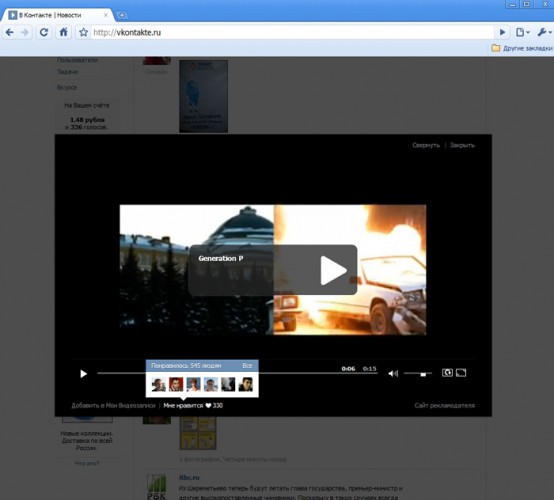Click 'Вкурсе' in the left sidebar
Screen dimensions: 554x500
(67, 87)
